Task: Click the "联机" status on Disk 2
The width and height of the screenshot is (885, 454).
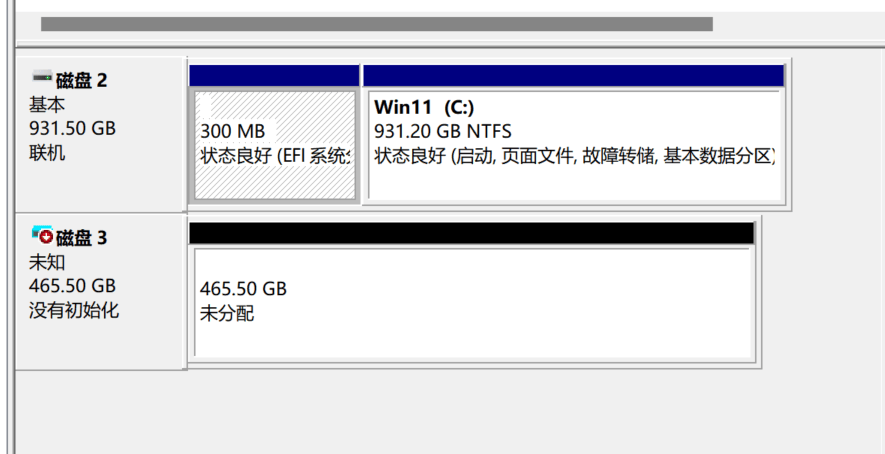Action: coord(48,153)
